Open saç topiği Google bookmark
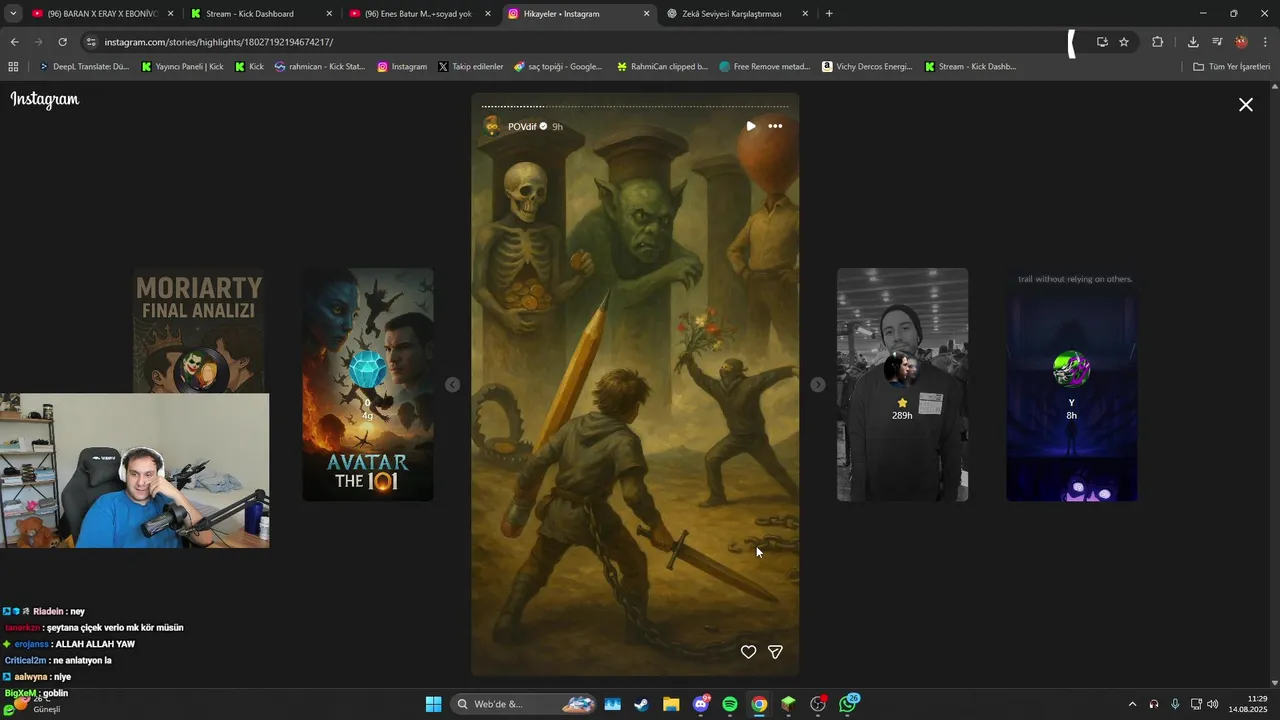 tap(558, 67)
